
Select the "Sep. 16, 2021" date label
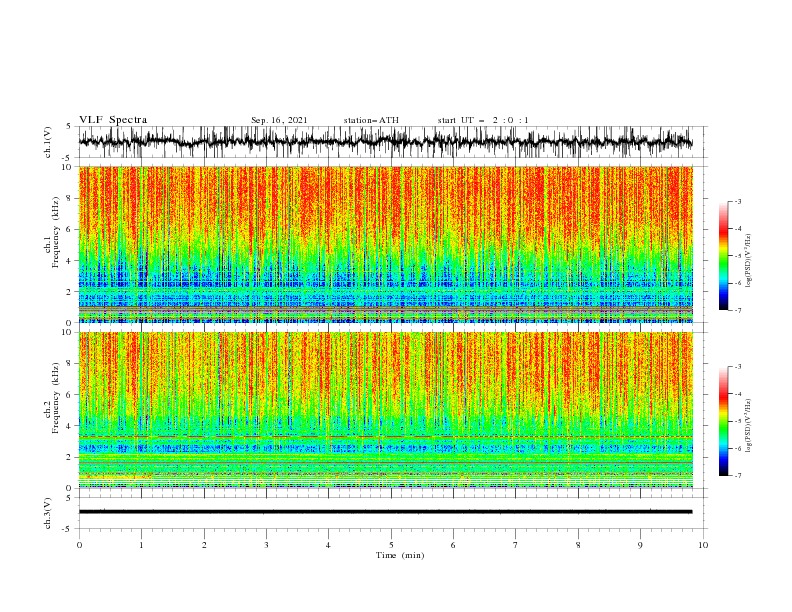279,120
